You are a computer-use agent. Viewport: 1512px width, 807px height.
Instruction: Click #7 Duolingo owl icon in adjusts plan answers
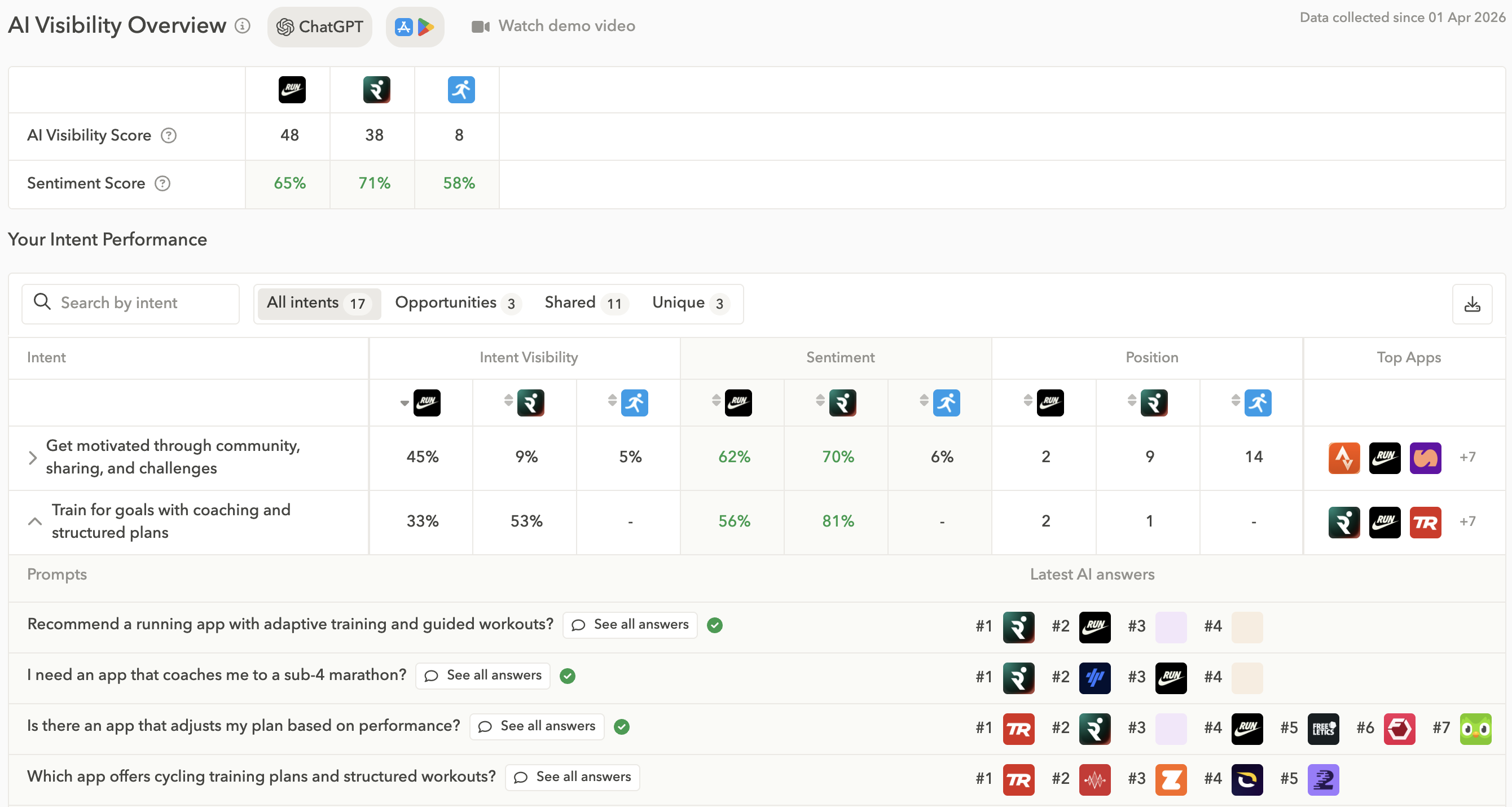point(1475,729)
